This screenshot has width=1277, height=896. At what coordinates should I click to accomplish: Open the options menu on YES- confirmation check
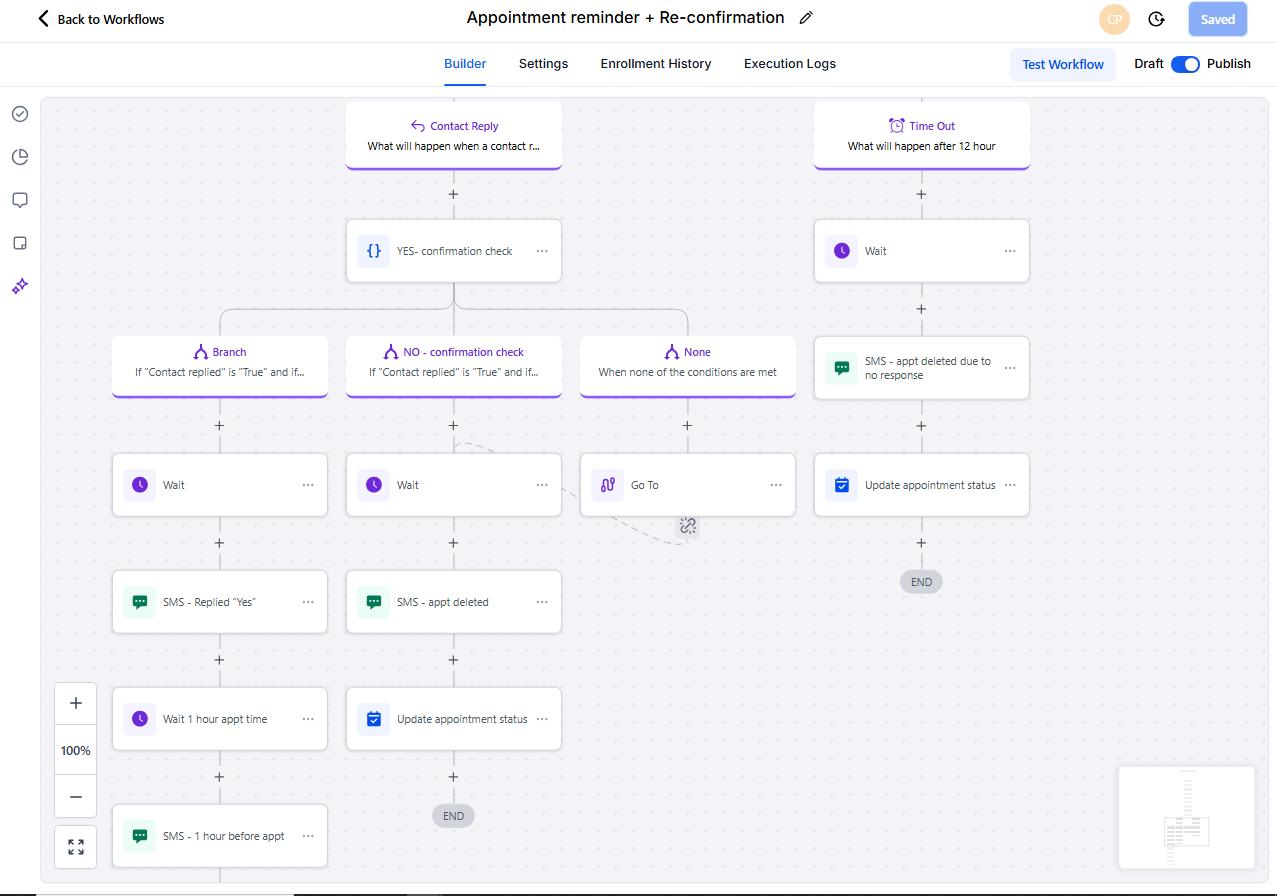click(542, 251)
